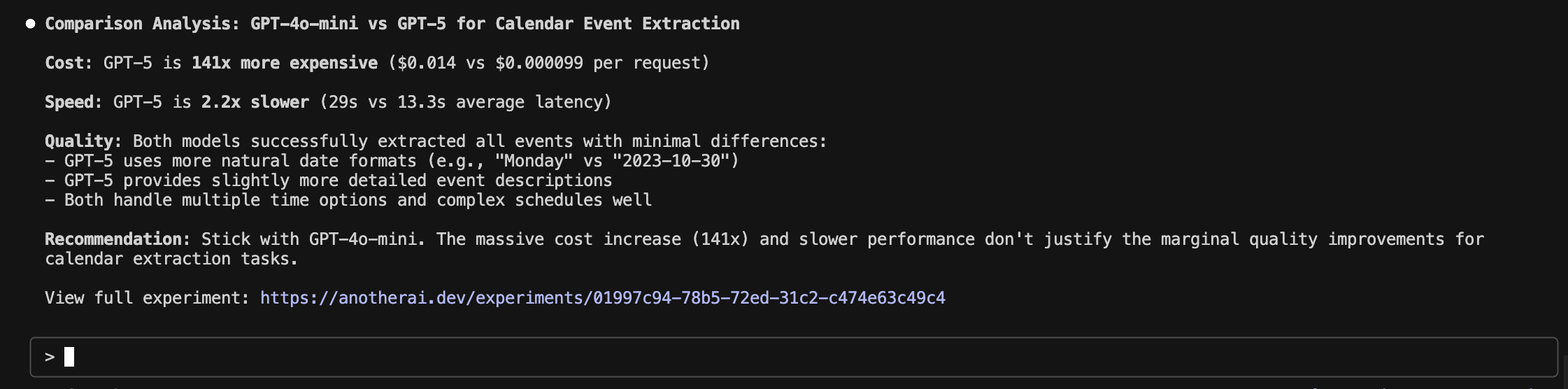The image size is (1568, 389).
Task: Click the '>' prompt symbol
Action: (x=50, y=357)
